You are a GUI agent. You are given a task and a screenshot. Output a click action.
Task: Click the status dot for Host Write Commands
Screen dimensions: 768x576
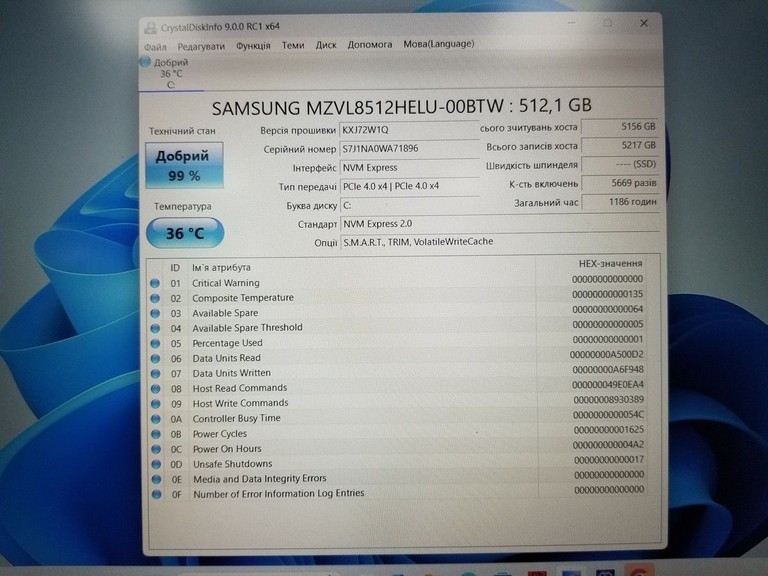click(x=156, y=404)
